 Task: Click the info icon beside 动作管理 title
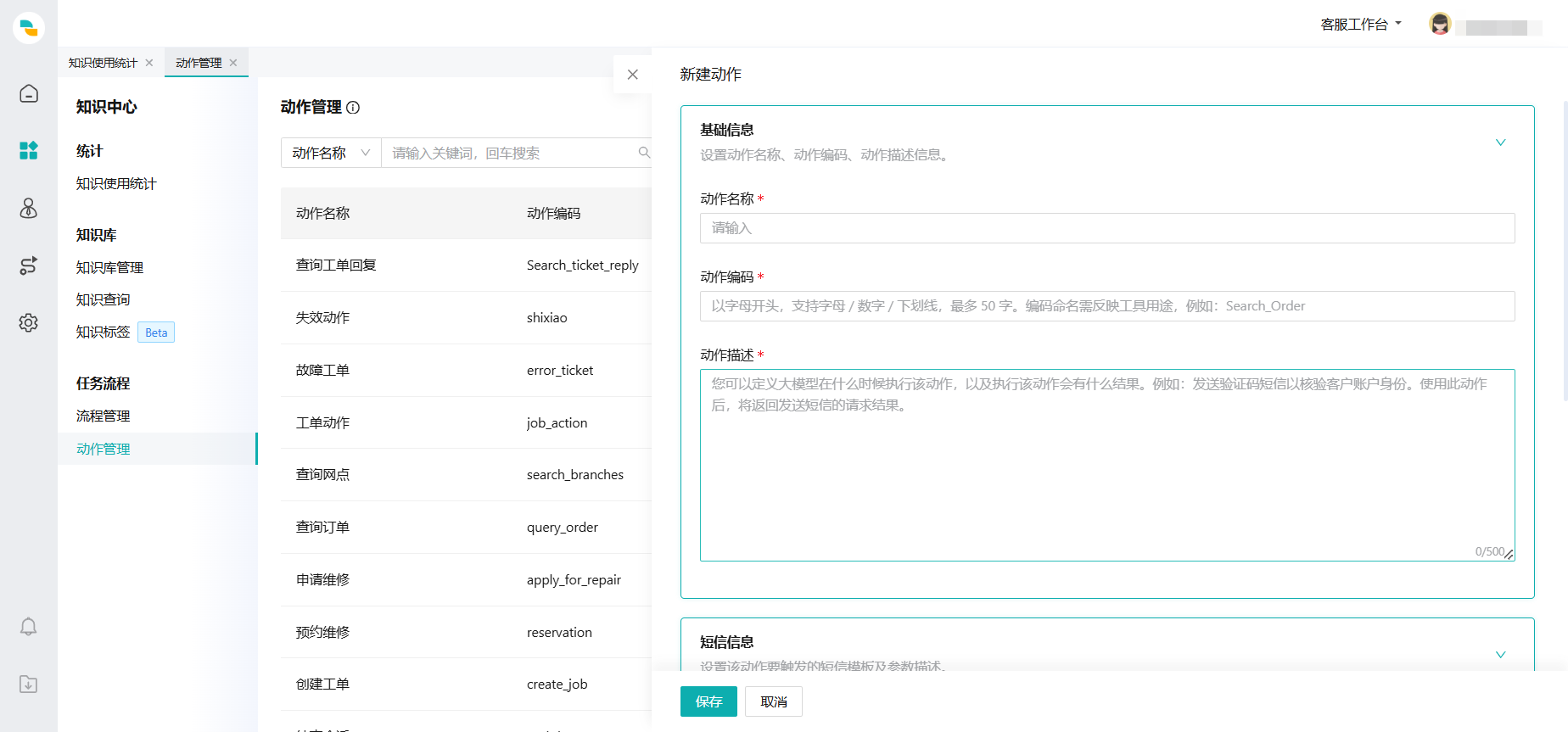354,108
